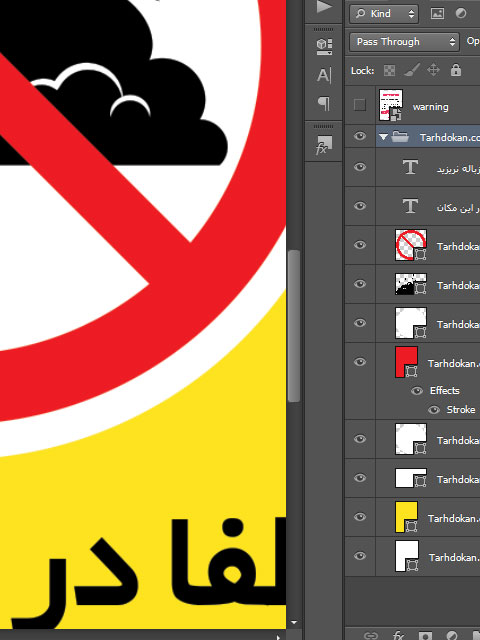This screenshot has height=640, width=480.
Task: Add a layer mask icon
Action: point(425,636)
